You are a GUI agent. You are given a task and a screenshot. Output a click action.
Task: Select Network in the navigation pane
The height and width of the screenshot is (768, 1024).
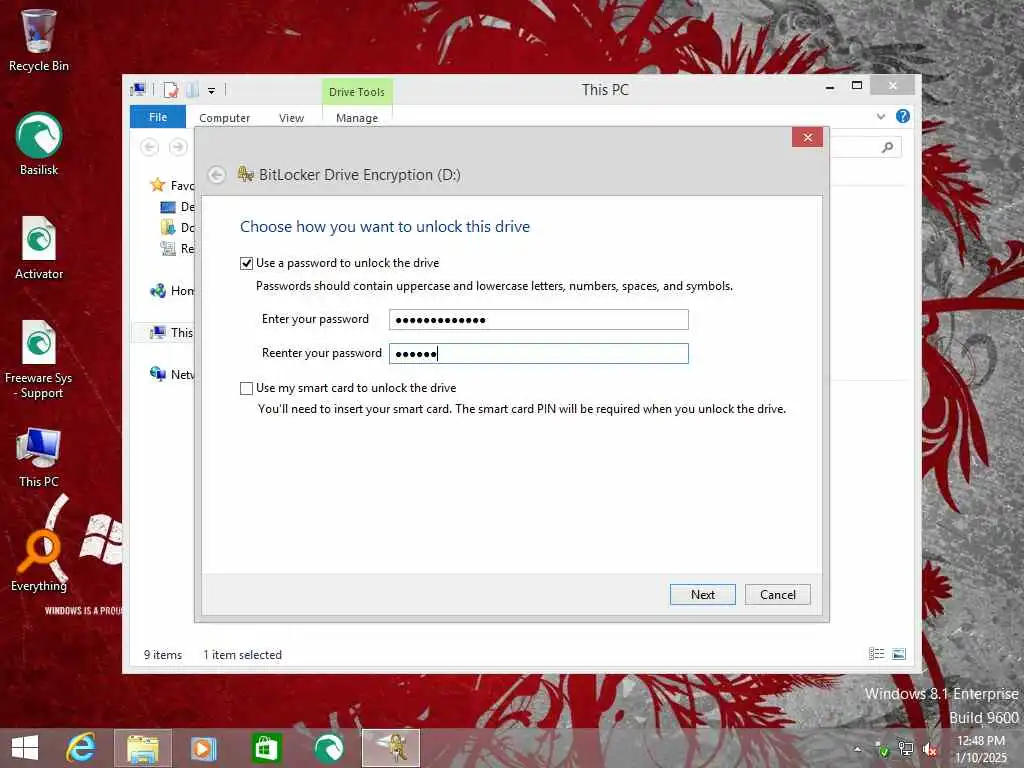pos(172,374)
